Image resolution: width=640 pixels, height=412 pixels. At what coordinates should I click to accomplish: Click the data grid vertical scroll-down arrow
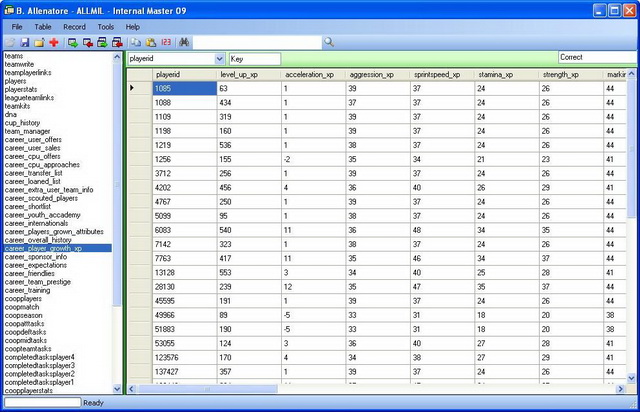point(631,379)
